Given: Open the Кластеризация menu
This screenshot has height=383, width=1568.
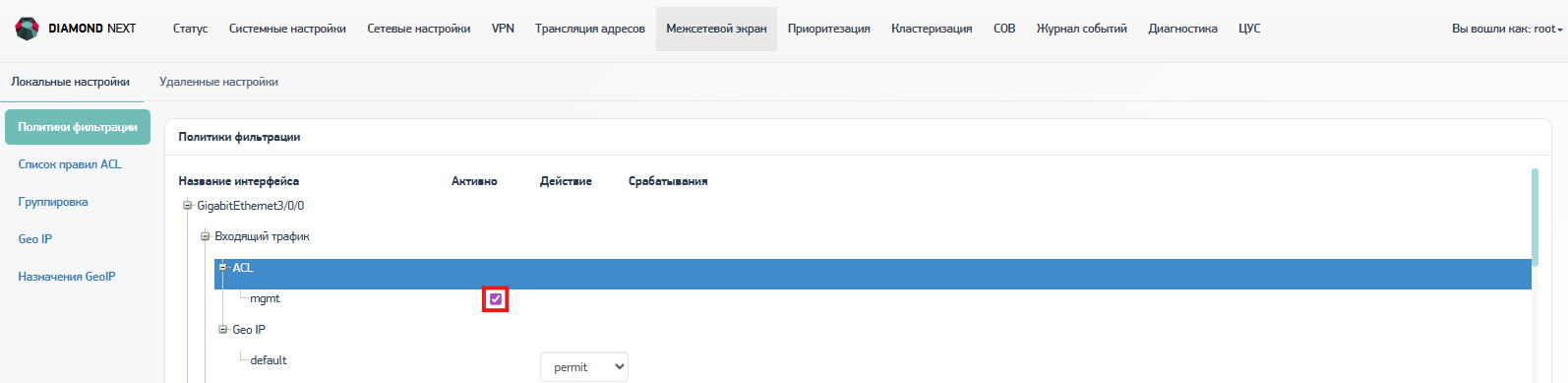Looking at the screenshot, I should [x=932, y=29].
